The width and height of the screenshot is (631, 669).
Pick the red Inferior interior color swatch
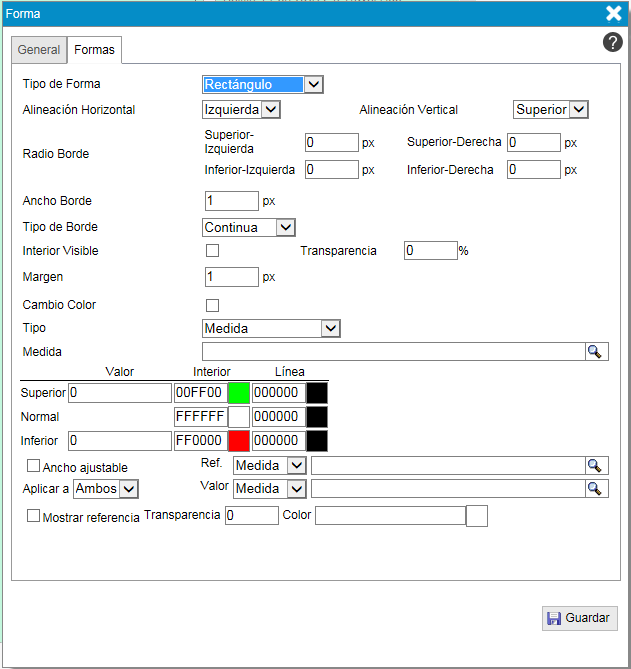(239, 440)
